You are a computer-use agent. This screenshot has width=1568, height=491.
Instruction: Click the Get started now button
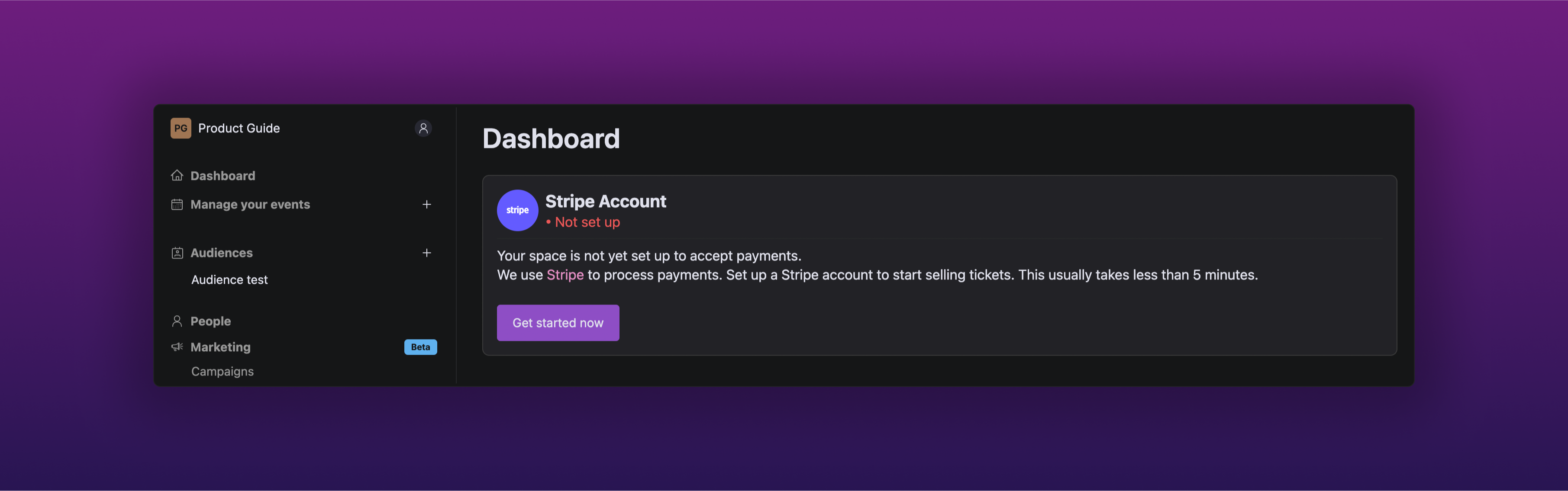558,322
